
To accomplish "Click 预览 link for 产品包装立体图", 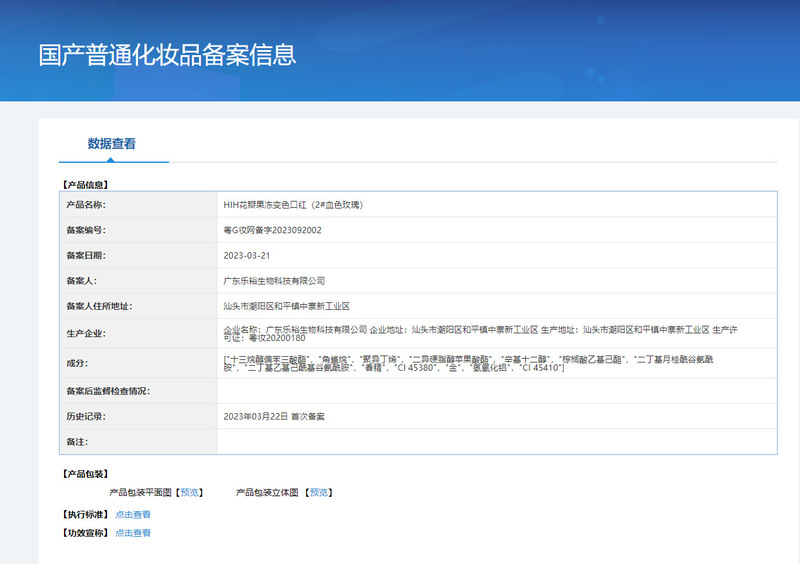I will 318,492.
